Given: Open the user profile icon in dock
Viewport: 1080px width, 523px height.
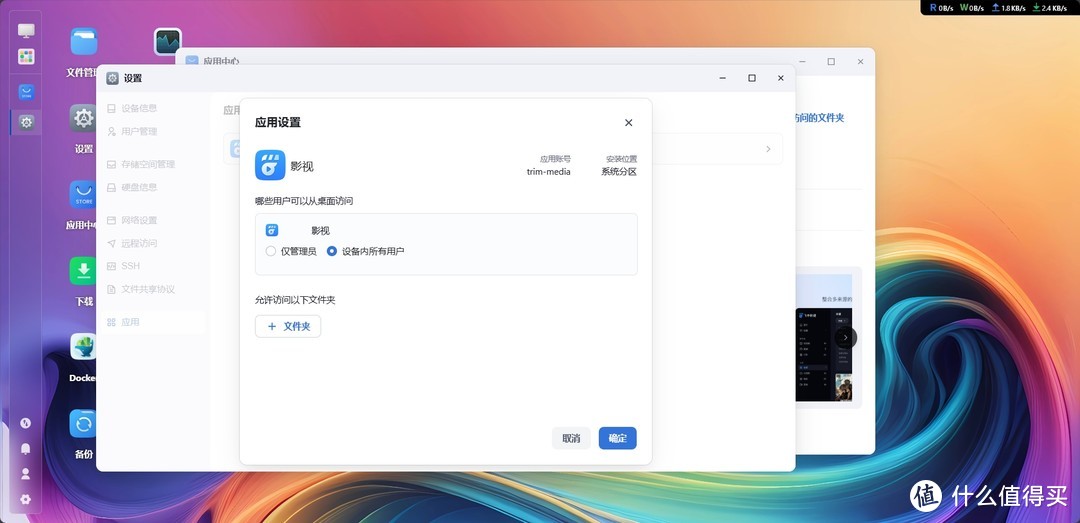Looking at the screenshot, I should click(x=25, y=474).
